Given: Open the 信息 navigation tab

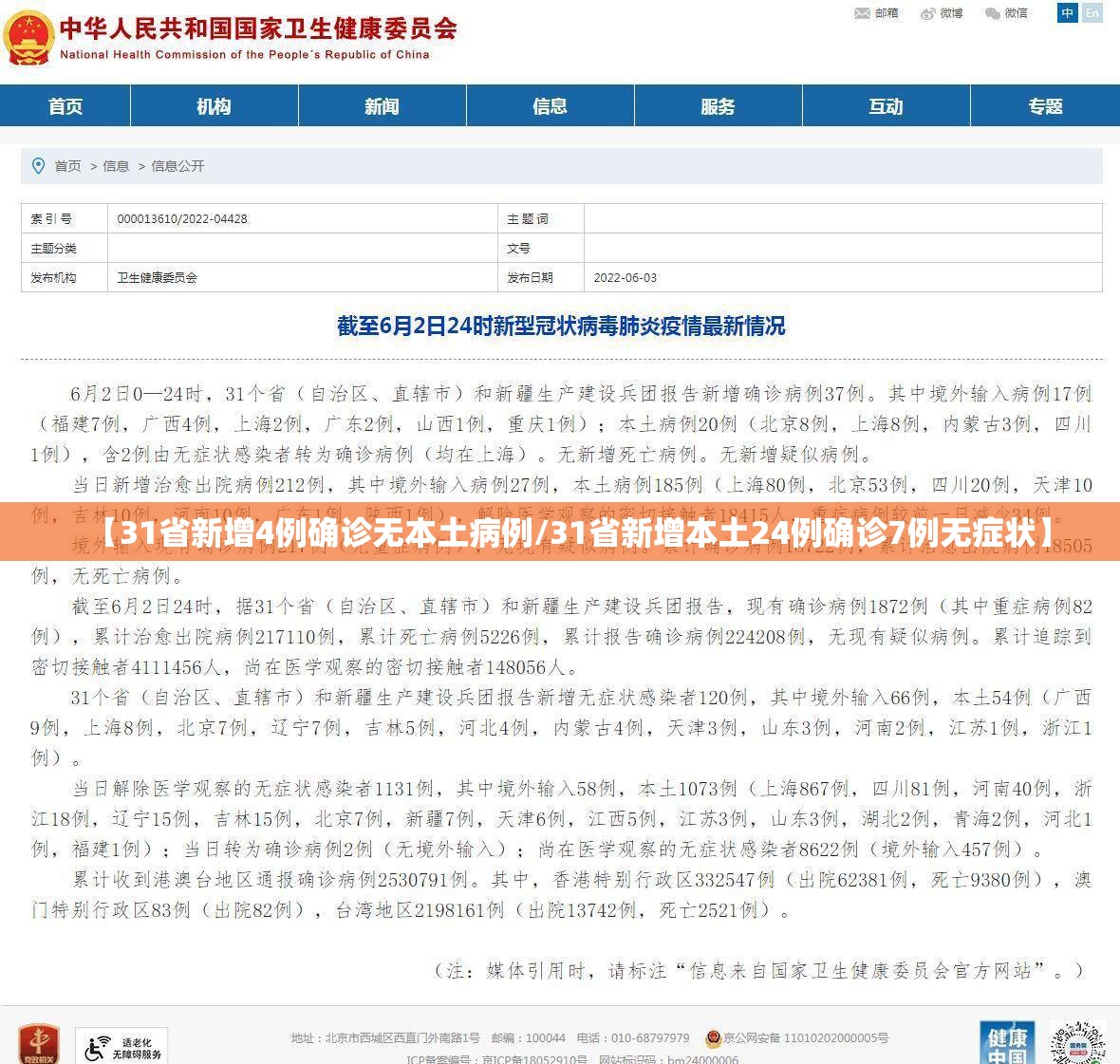Looking at the screenshot, I should coord(550,105).
